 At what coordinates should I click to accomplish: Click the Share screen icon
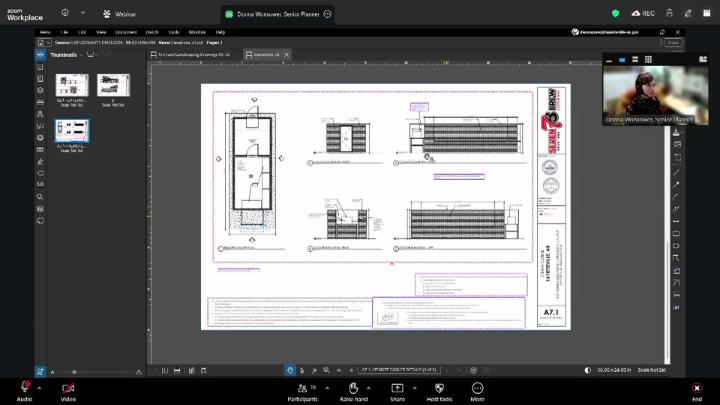point(397,388)
